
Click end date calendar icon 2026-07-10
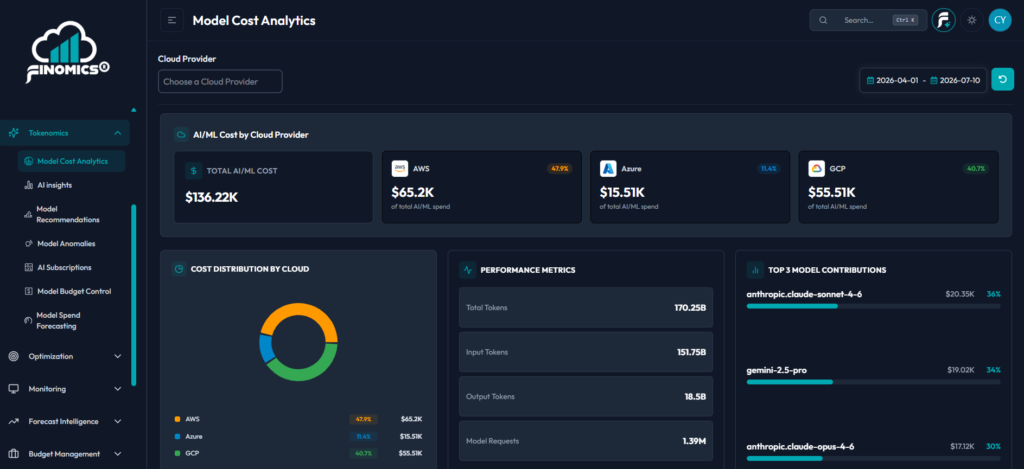(934, 80)
